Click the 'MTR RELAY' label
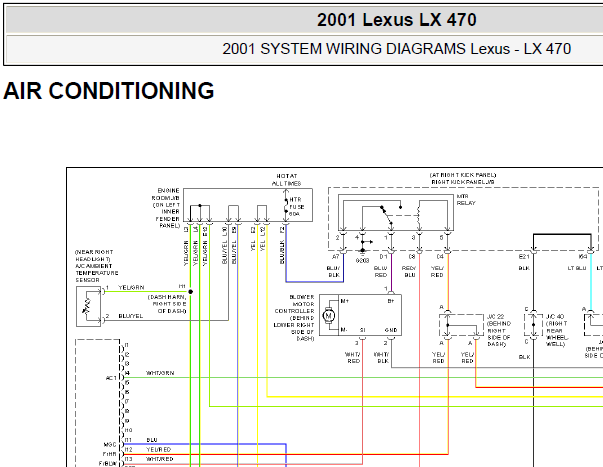Image resolution: width=603 pixels, height=467 pixels. pyautogui.click(x=466, y=199)
